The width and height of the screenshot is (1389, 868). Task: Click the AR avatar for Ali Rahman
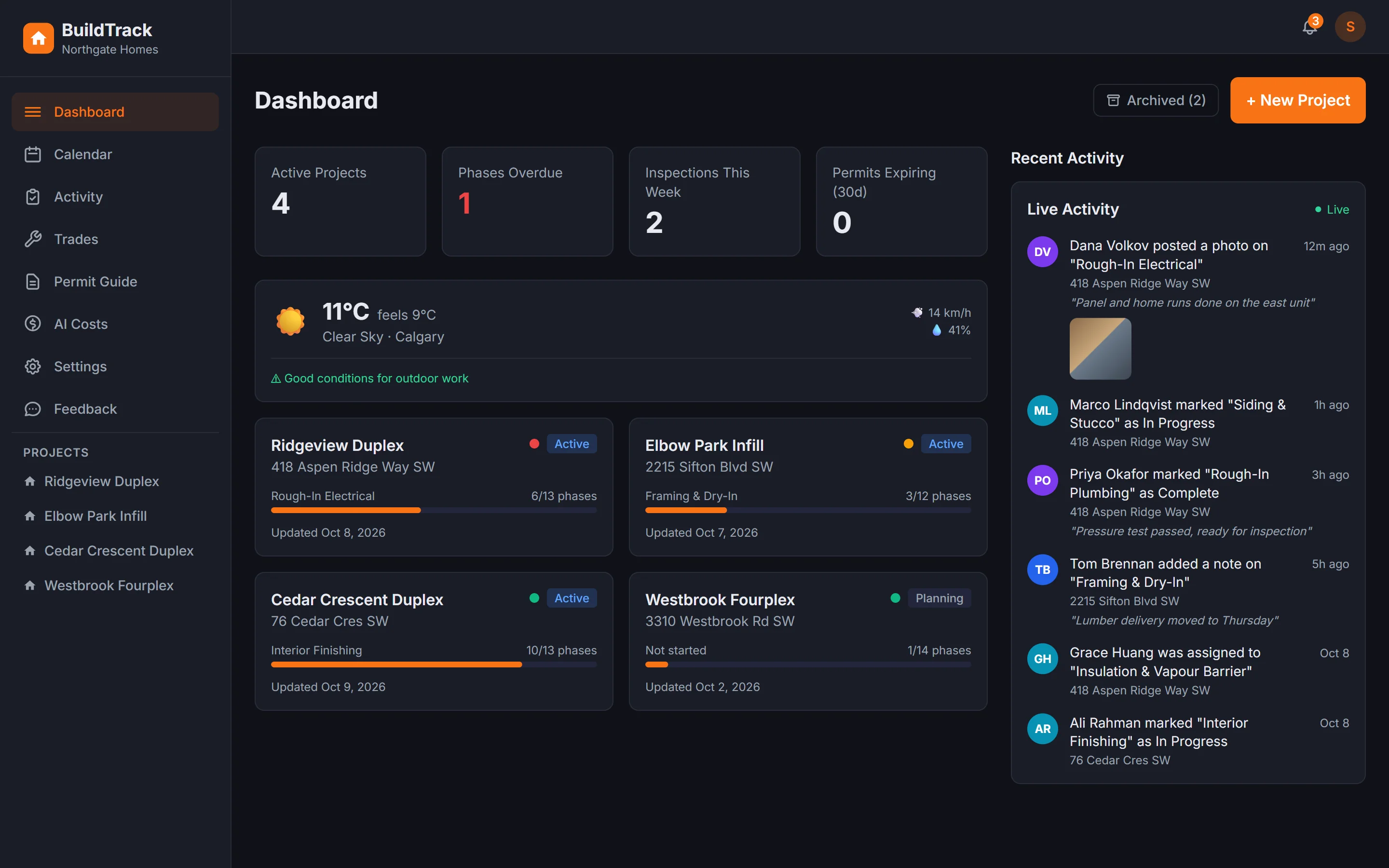tap(1042, 729)
